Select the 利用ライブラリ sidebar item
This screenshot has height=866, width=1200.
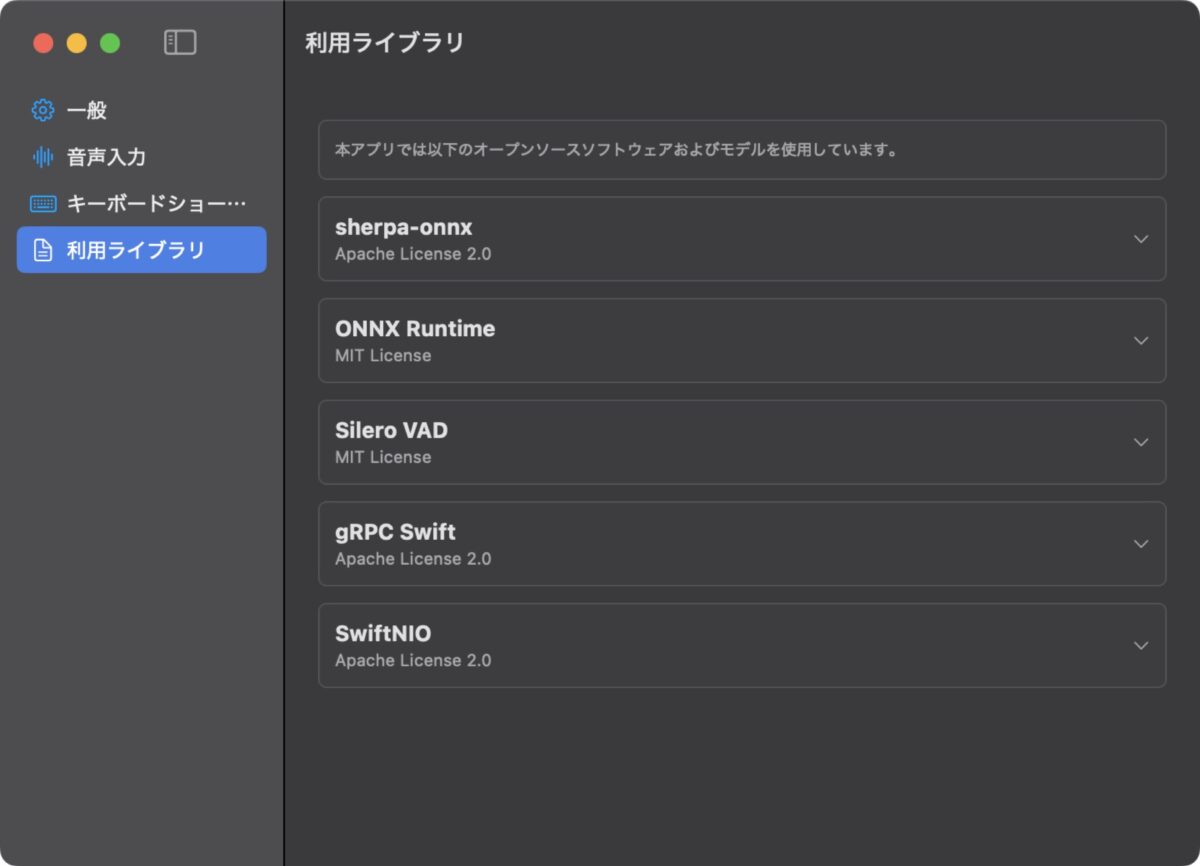pos(142,250)
